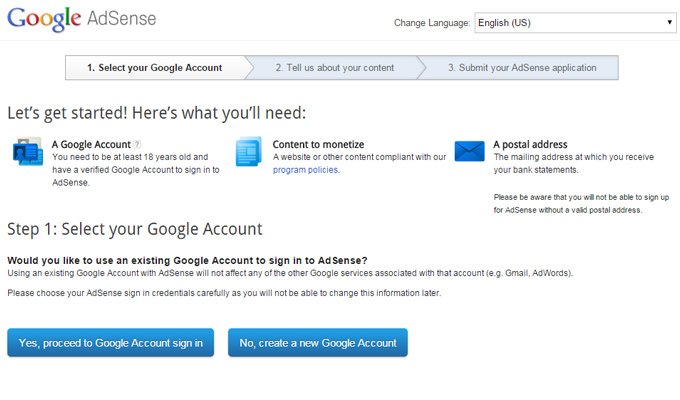The image size is (680, 400).
Task: Click Yes, proceed to Google Account sign in
Action: click(x=111, y=343)
